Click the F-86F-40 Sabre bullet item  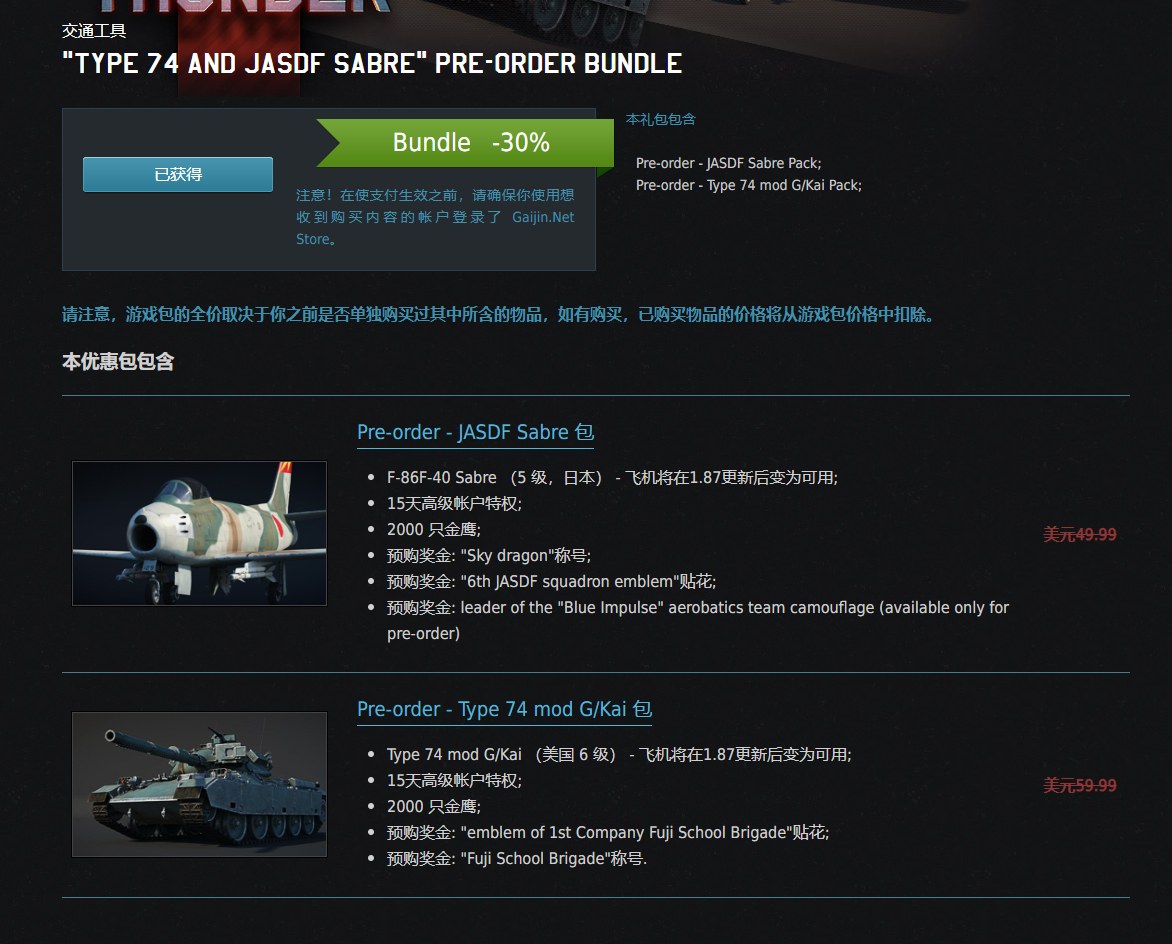(612, 478)
